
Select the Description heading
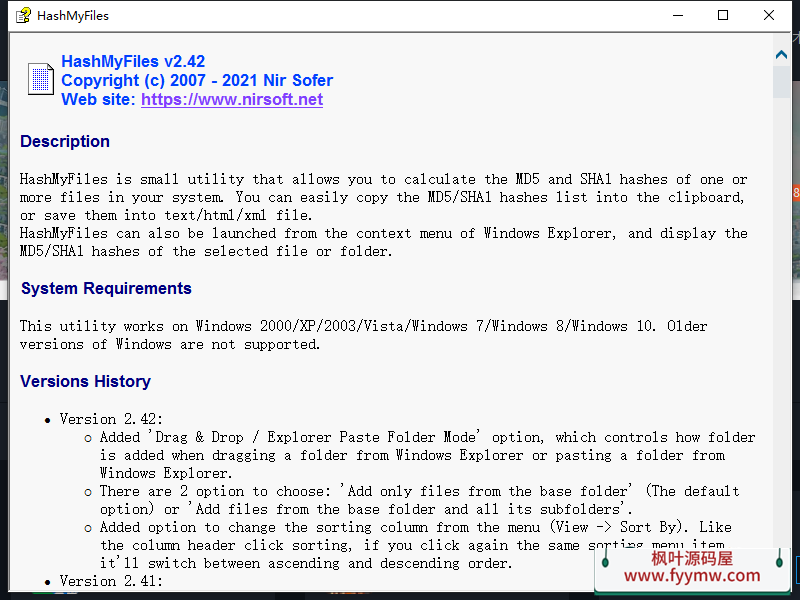[65, 141]
